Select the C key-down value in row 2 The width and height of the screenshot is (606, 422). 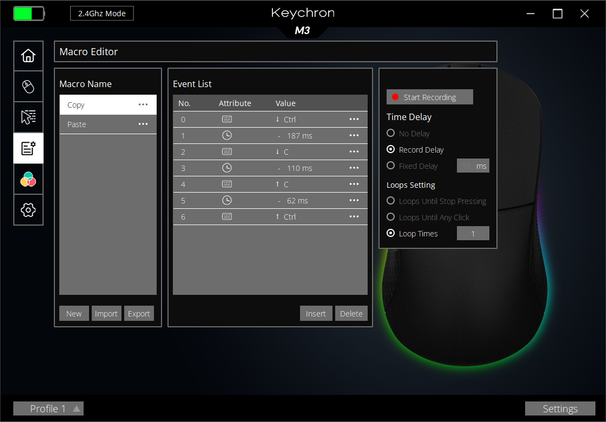[x=282, y=152]
